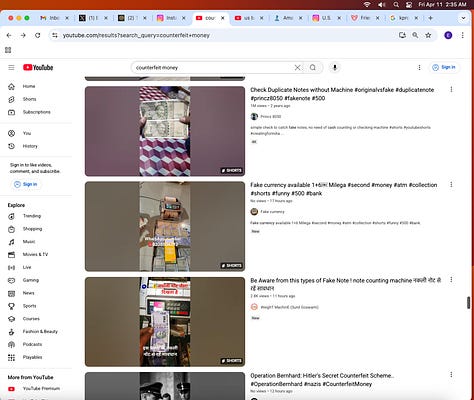
Task: Open options menu for Check Duplicate Notes video
Action: pos(451,89)
